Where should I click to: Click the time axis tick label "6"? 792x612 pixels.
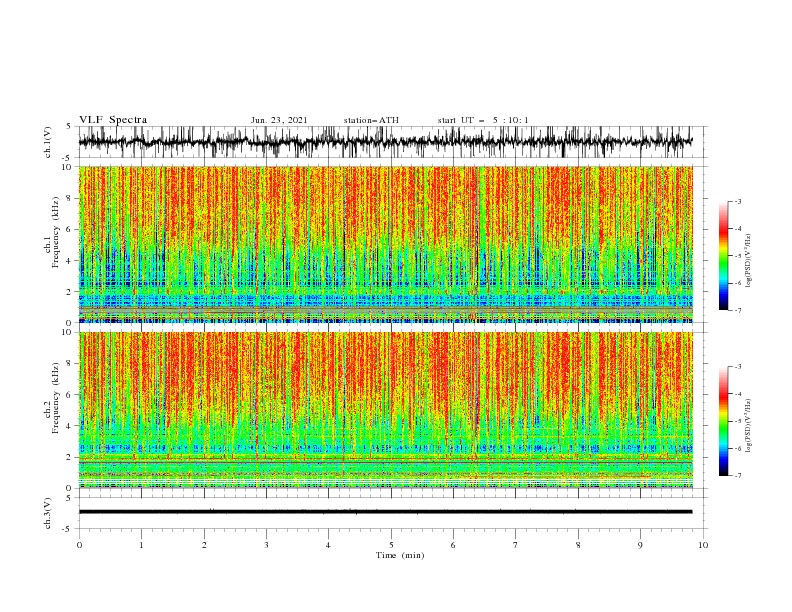[453, 545]
